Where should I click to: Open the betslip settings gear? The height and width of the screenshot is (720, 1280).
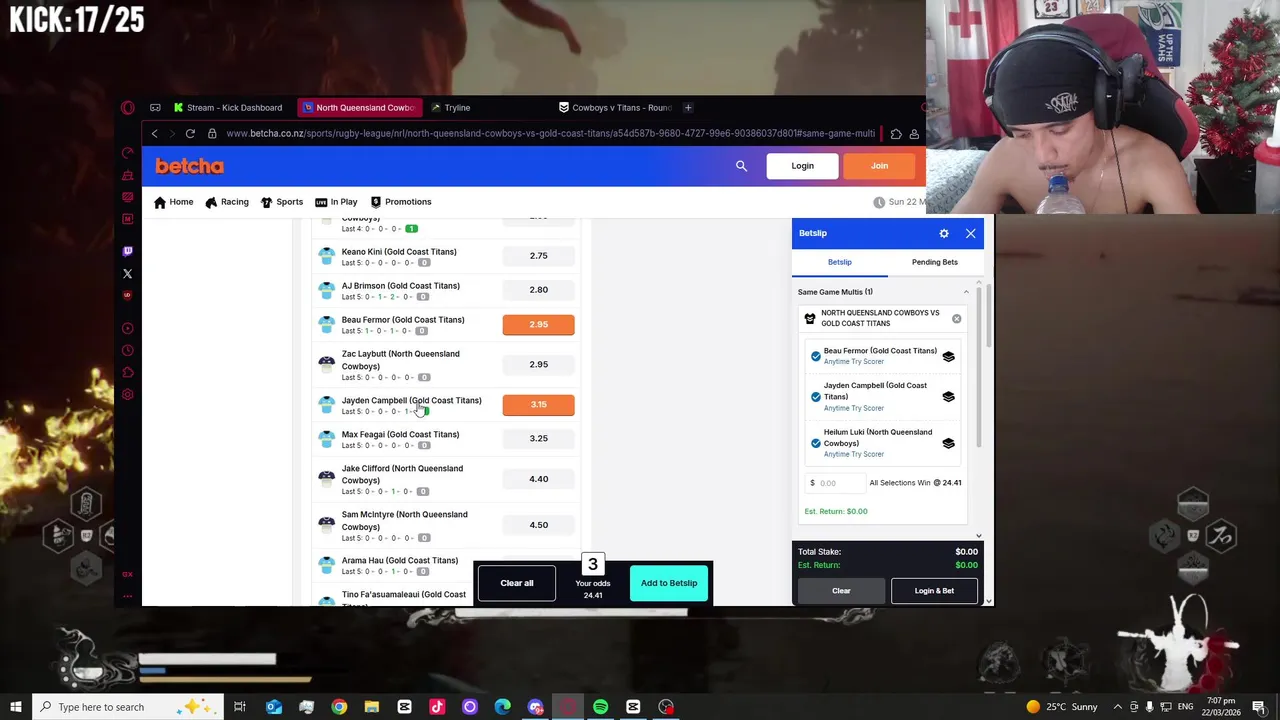click(x=944, y=233)
